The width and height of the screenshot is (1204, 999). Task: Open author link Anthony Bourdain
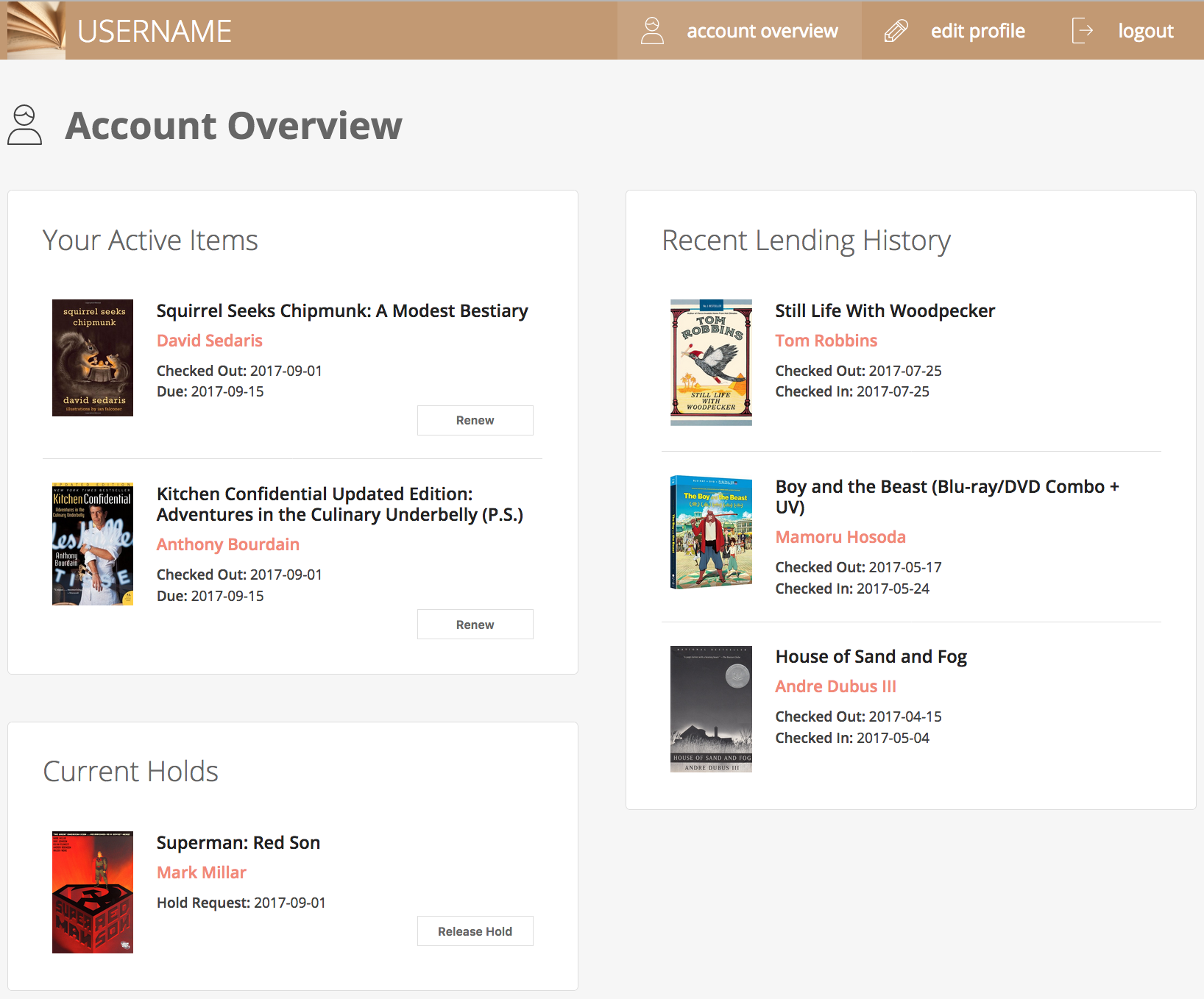[228, 544]
